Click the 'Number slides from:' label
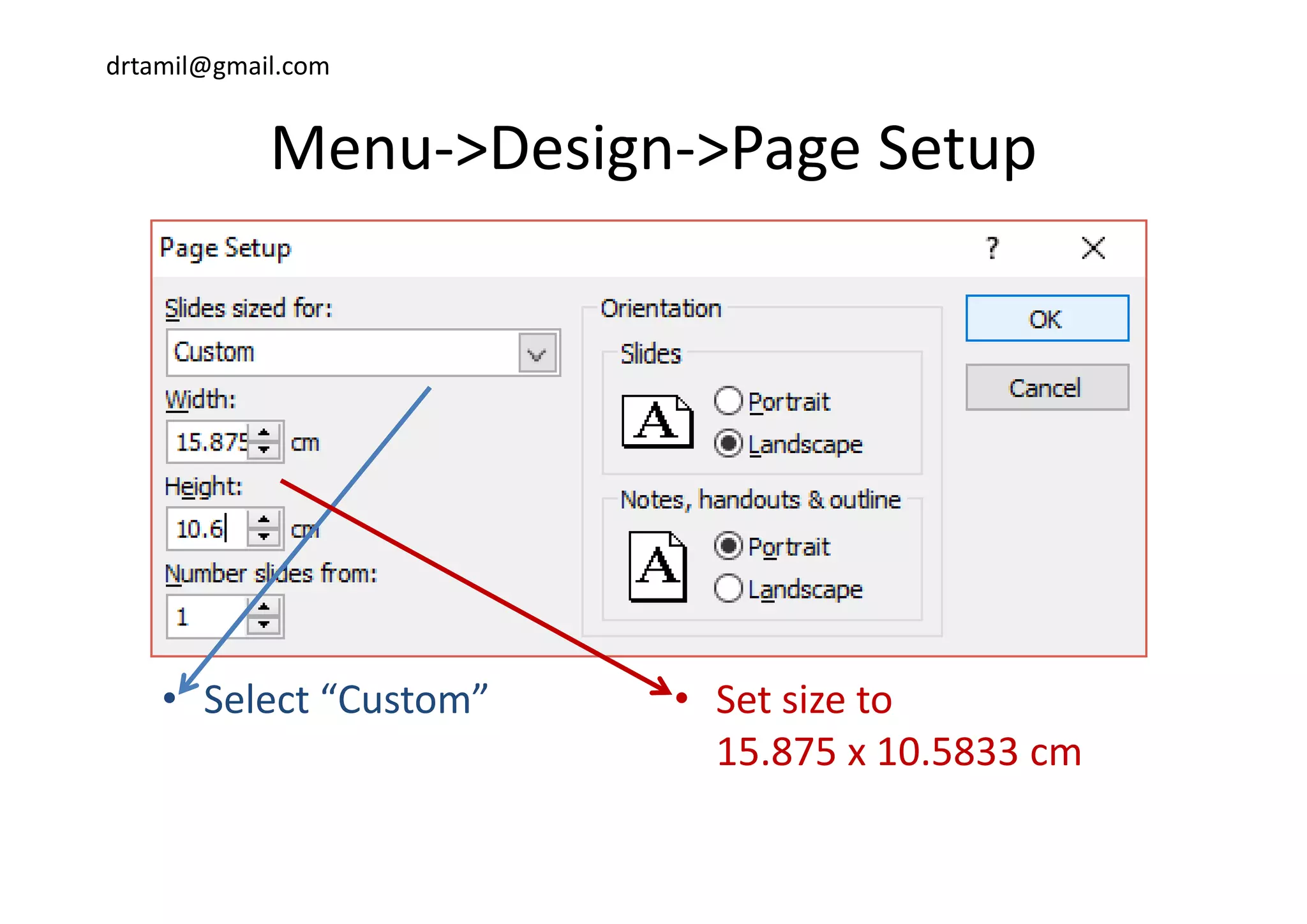Screen dimensions: 1307x924 (271, 573)
